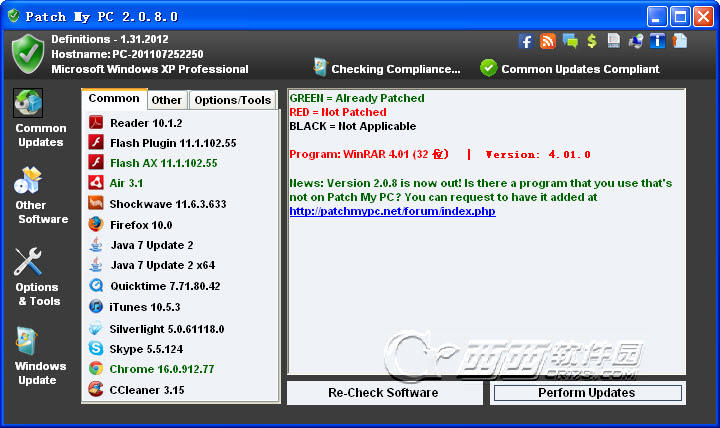Open the Options/Tools tab
The height and width of the screenshot is (428, 720).
coord(233,100)
